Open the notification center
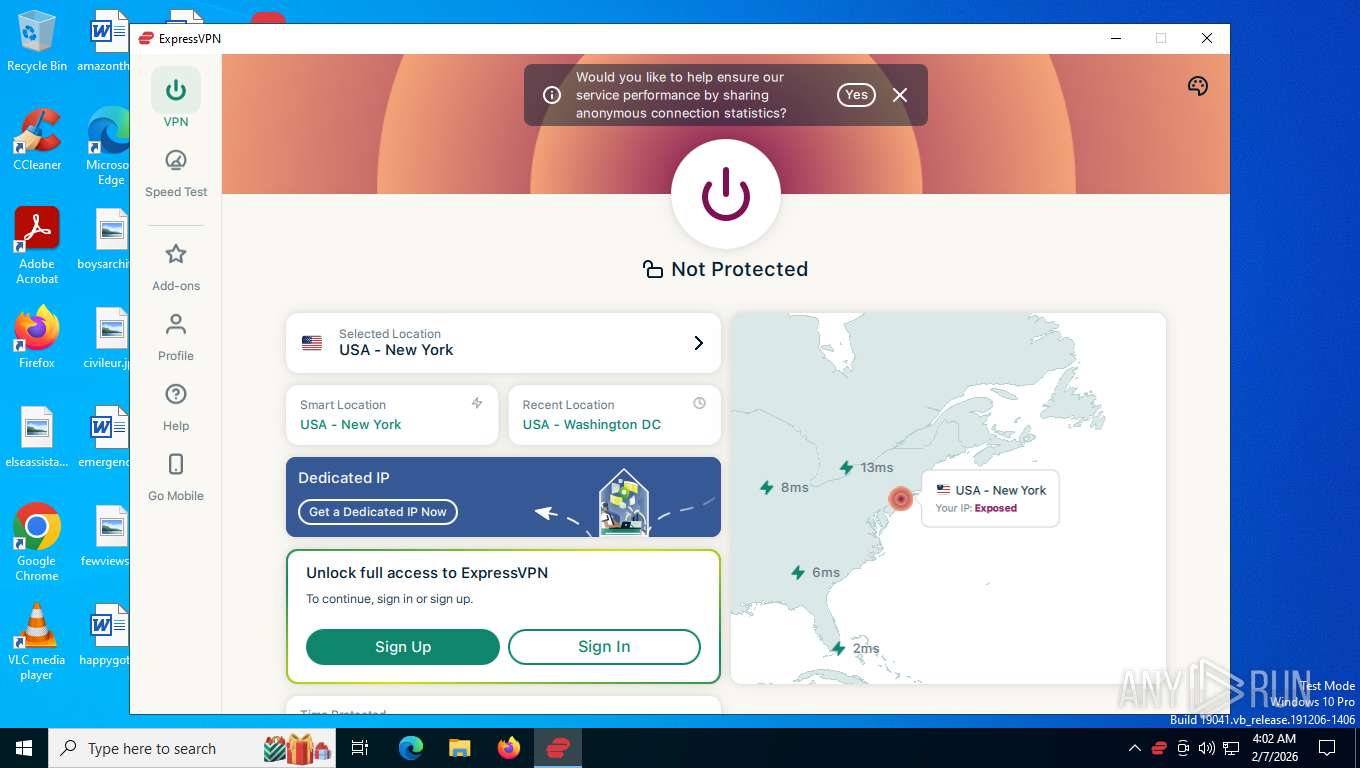Screen dimensions: 1360x768 1327,748
